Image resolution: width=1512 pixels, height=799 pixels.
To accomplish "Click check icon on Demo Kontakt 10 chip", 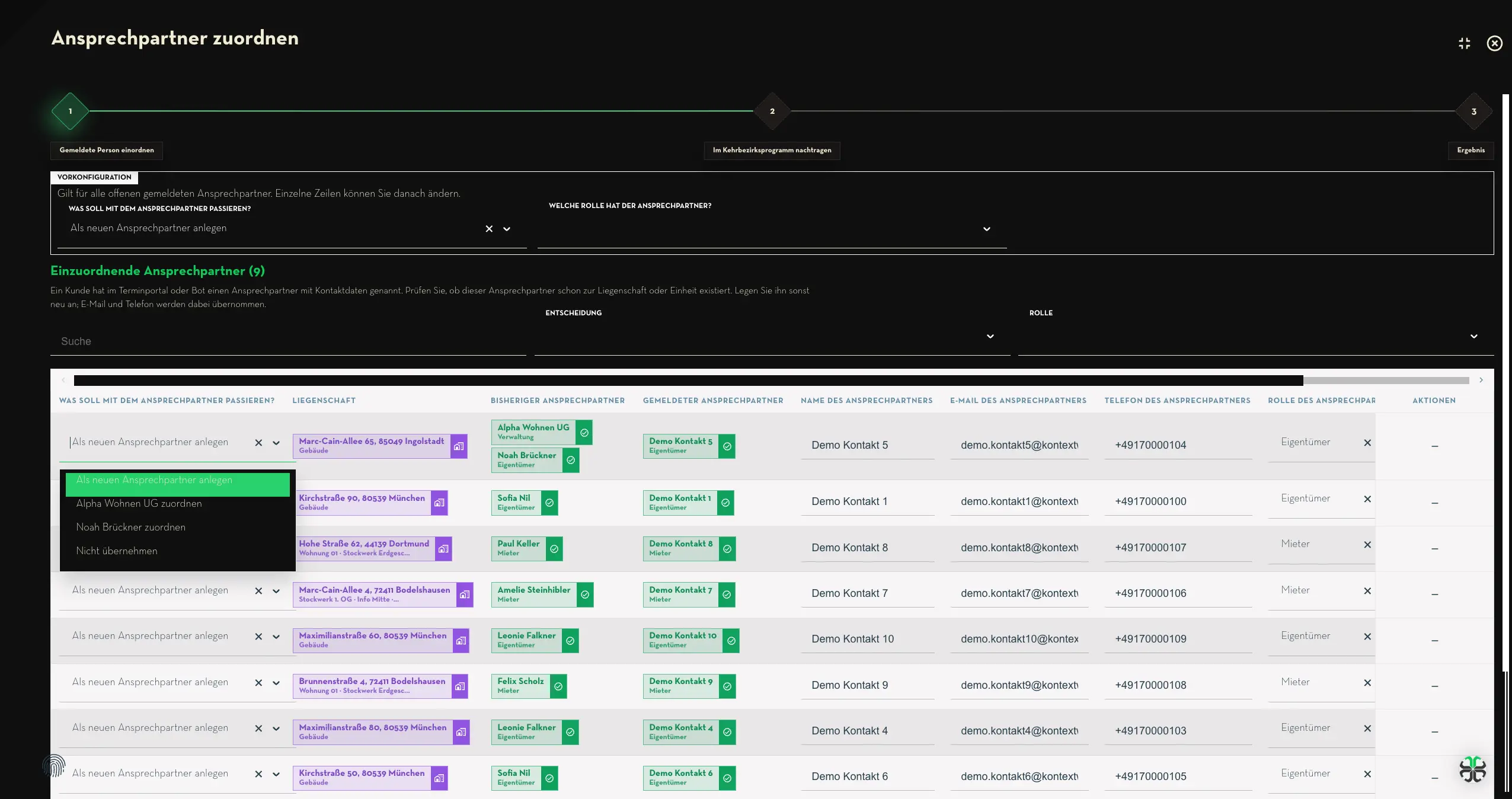I will tap(731, 641).
